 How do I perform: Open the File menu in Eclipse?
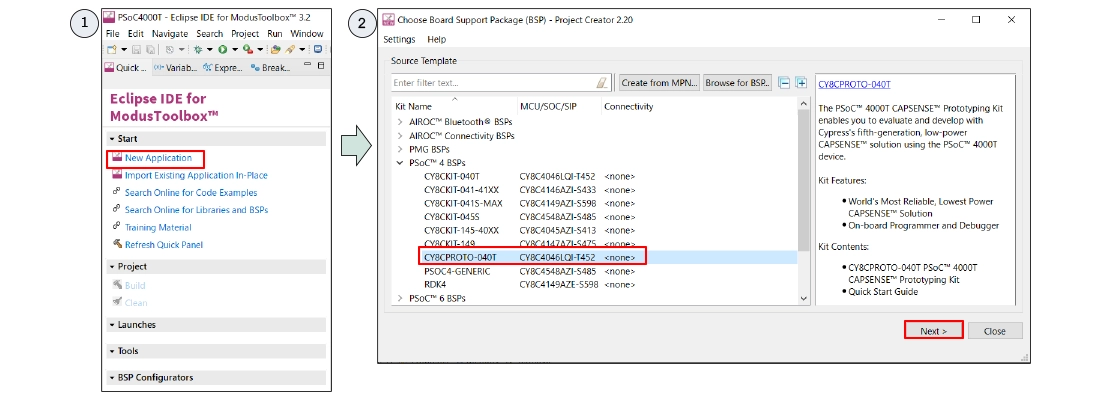click(112, 34)
